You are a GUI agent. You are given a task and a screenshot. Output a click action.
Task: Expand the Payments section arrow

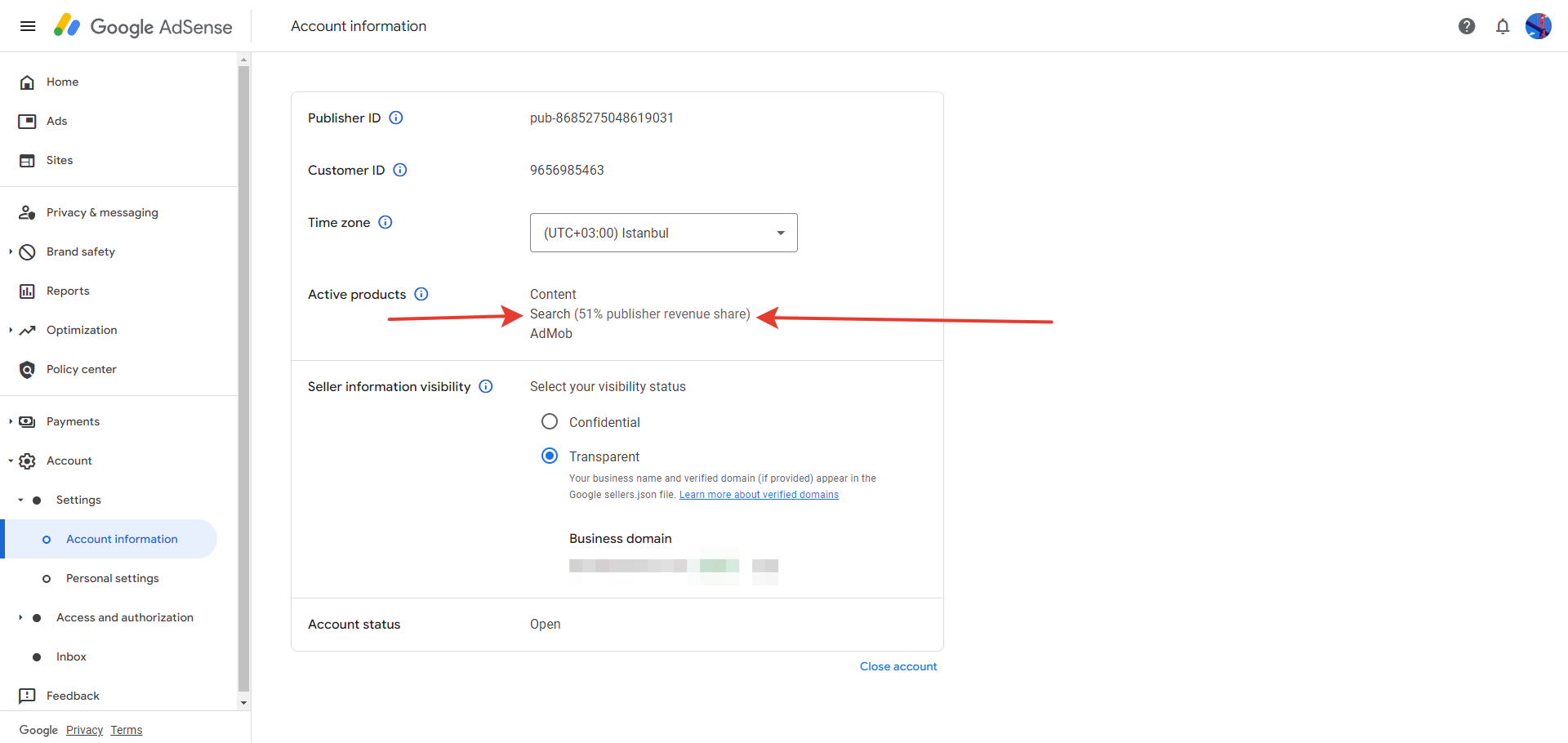[x=11, y=421]
